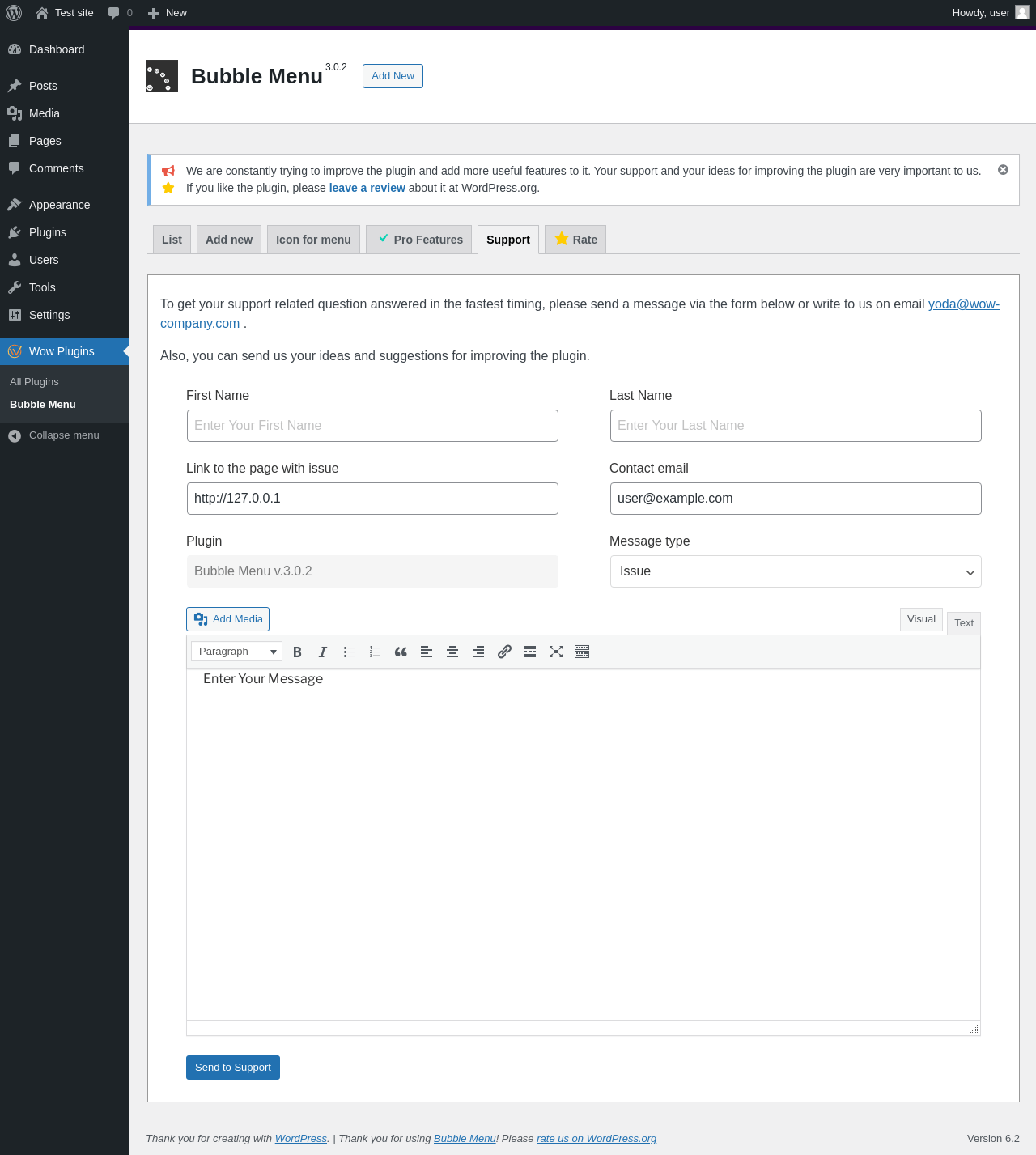The image size is (1036, 1155).
Task: Open the Message type dropdown
Action: [x=796, y=571]
